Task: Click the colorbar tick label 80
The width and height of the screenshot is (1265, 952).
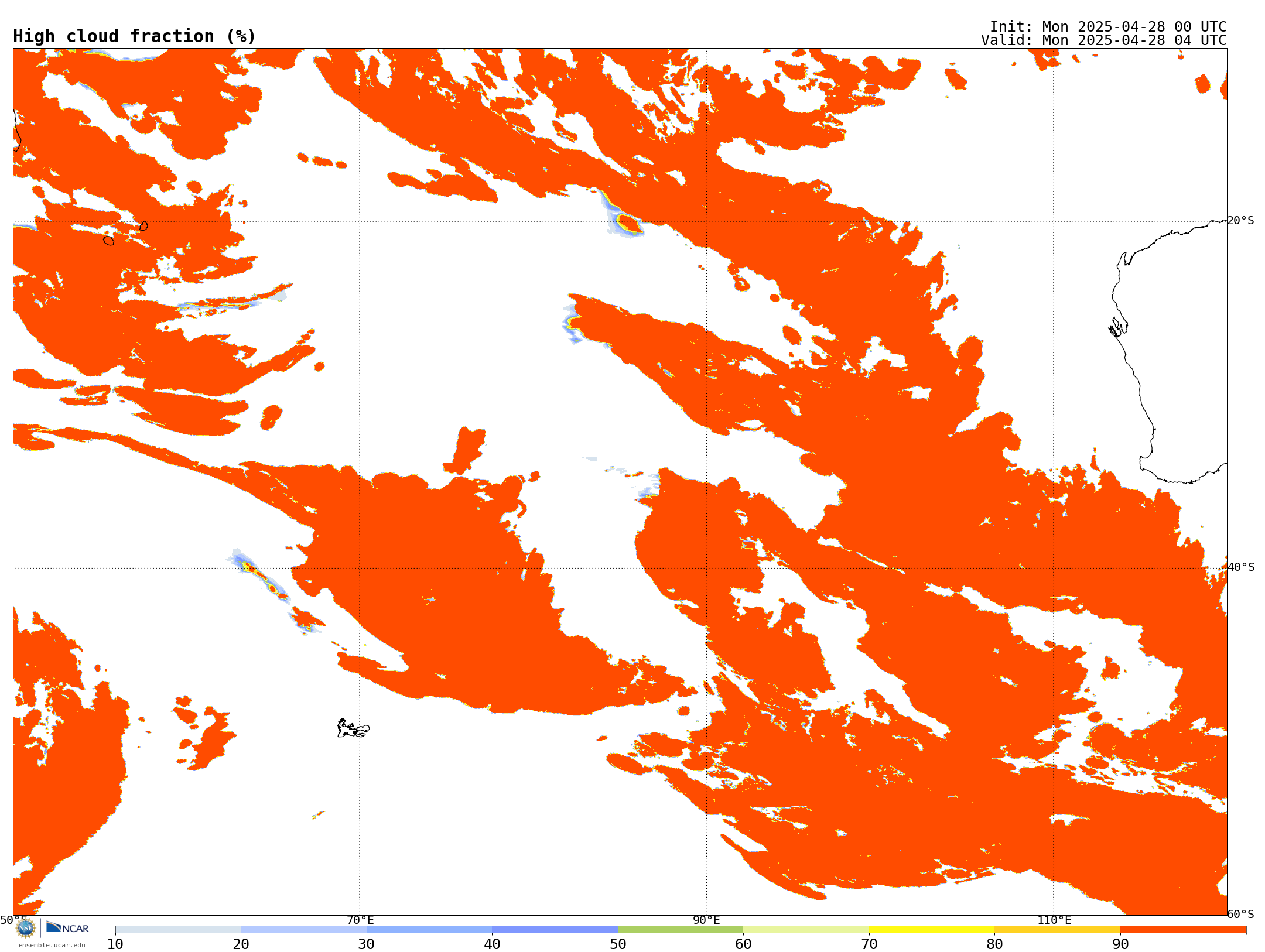Action: [994, 944]
